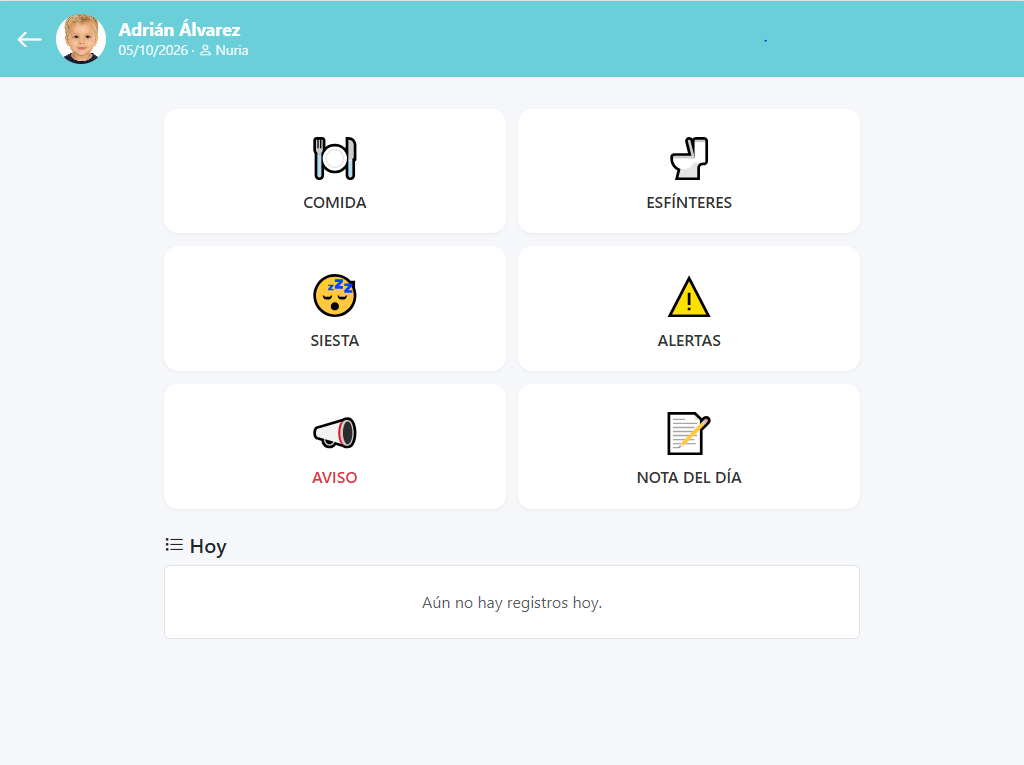Viewport: 1024px width, 765px height.
Task: Click the Adrián Álvarez name header
Action: tap(180, 29)
